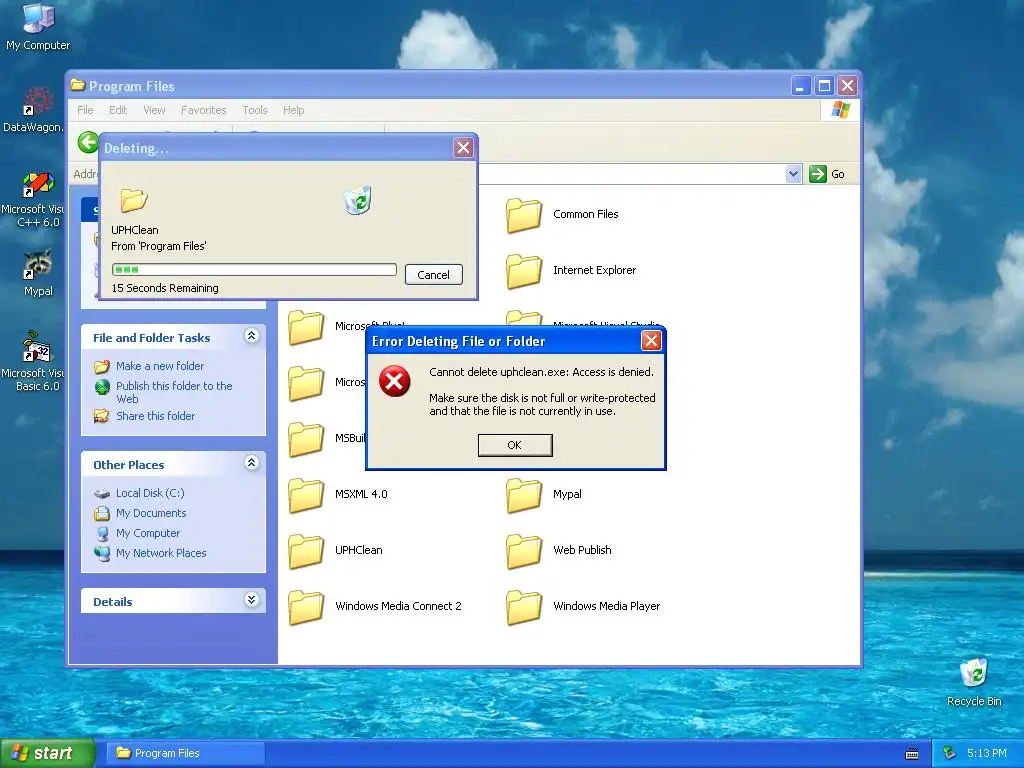The height and width of the screenshot is (768, 1024).
Task: Open Microsoft Visual Basic 6.0 desktop icon
Action: point(33,361)
